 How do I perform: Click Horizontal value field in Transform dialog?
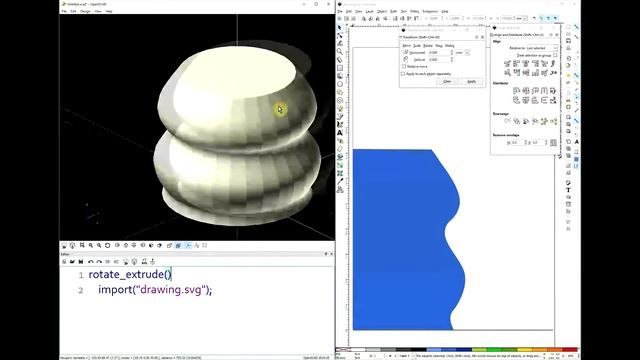point(438,53)
